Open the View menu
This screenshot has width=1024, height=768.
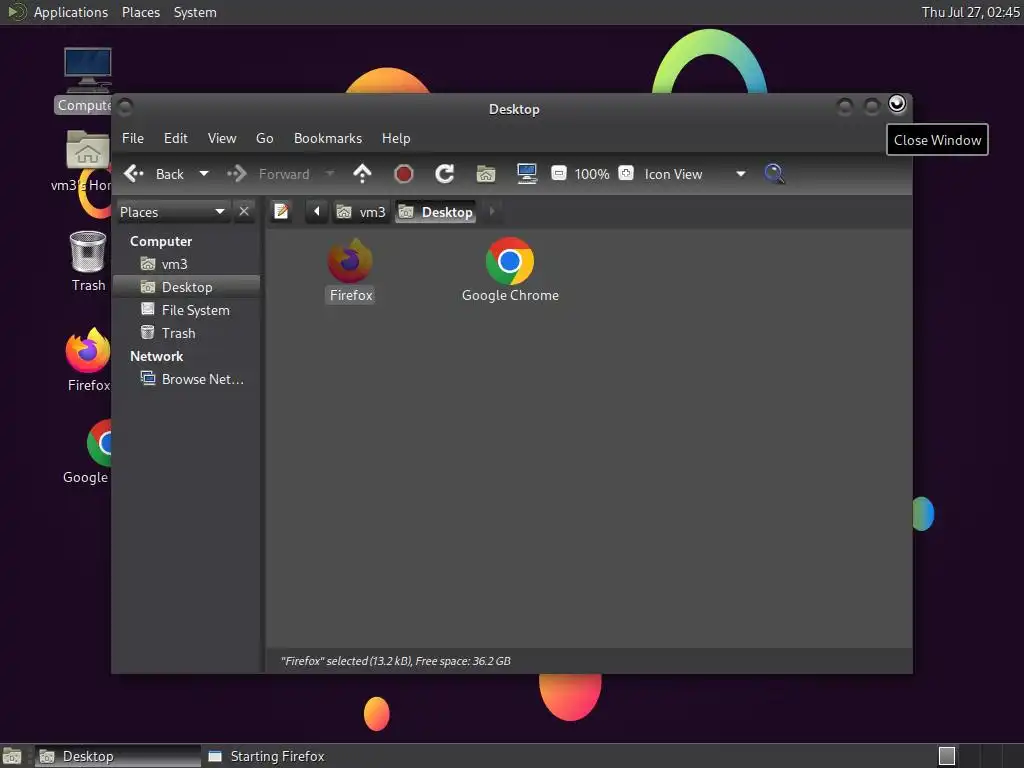tap(222, 138)
